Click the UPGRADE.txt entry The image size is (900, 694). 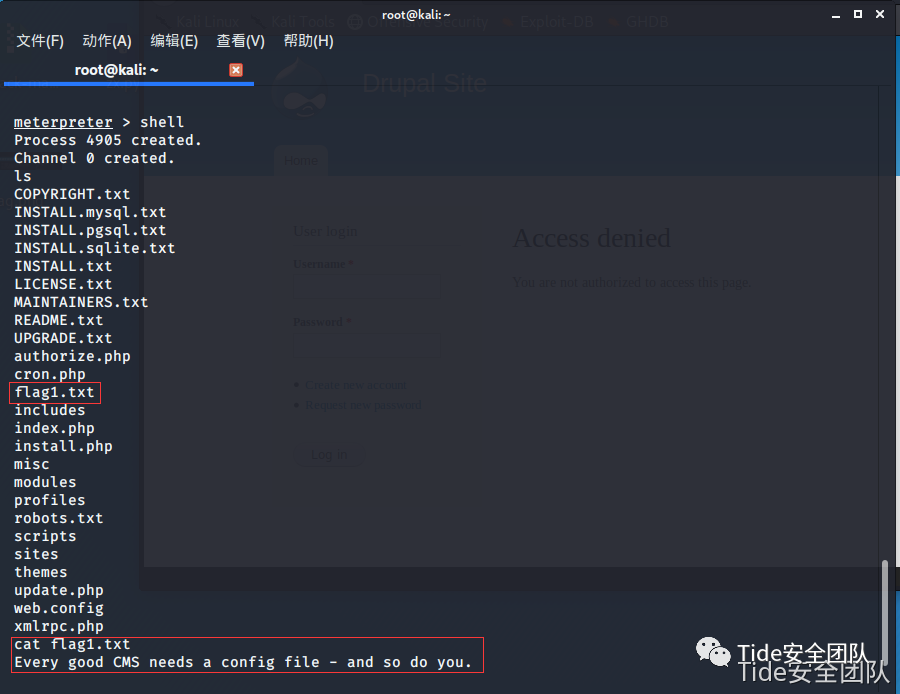coord(63,338)
